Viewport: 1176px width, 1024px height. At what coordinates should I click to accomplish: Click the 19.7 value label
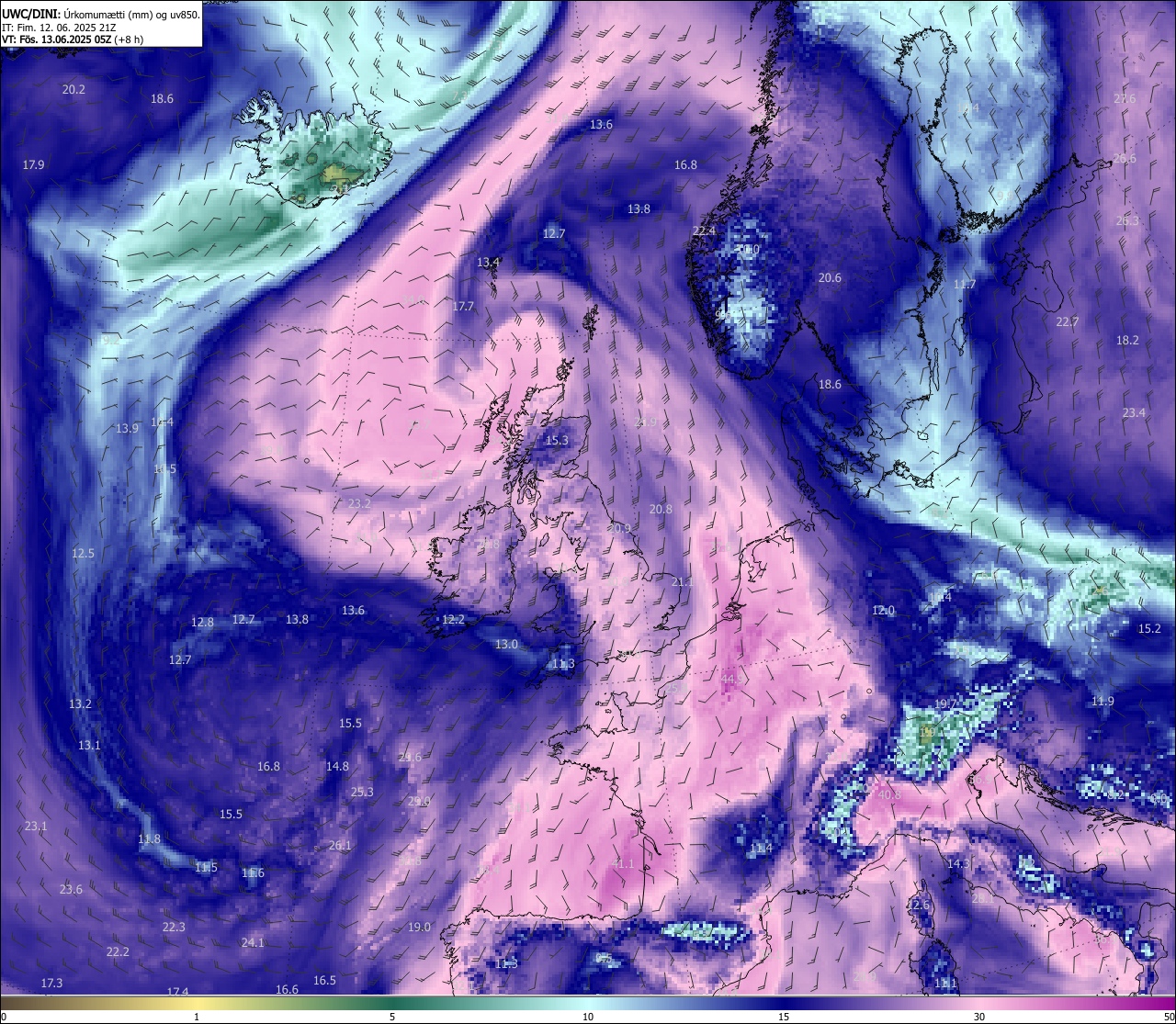(945, 703)
